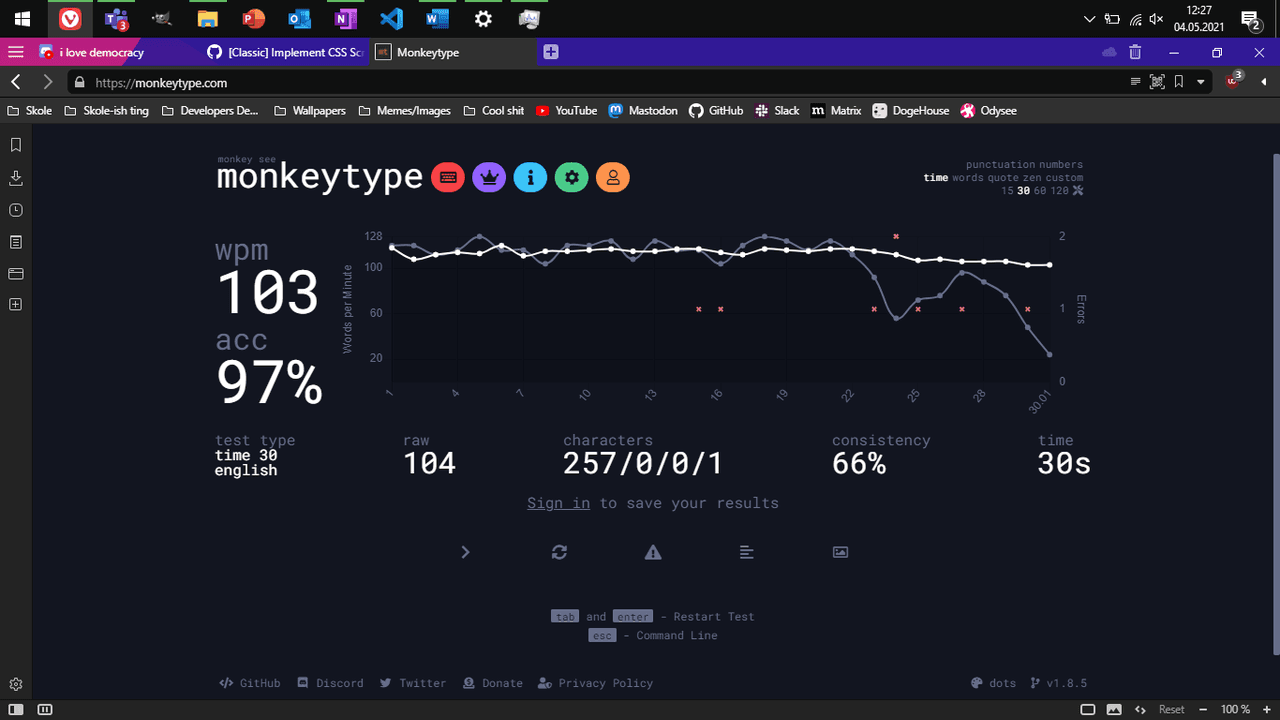Select the 120 second time option
1280x720 pixels.
coord(1059,191)
